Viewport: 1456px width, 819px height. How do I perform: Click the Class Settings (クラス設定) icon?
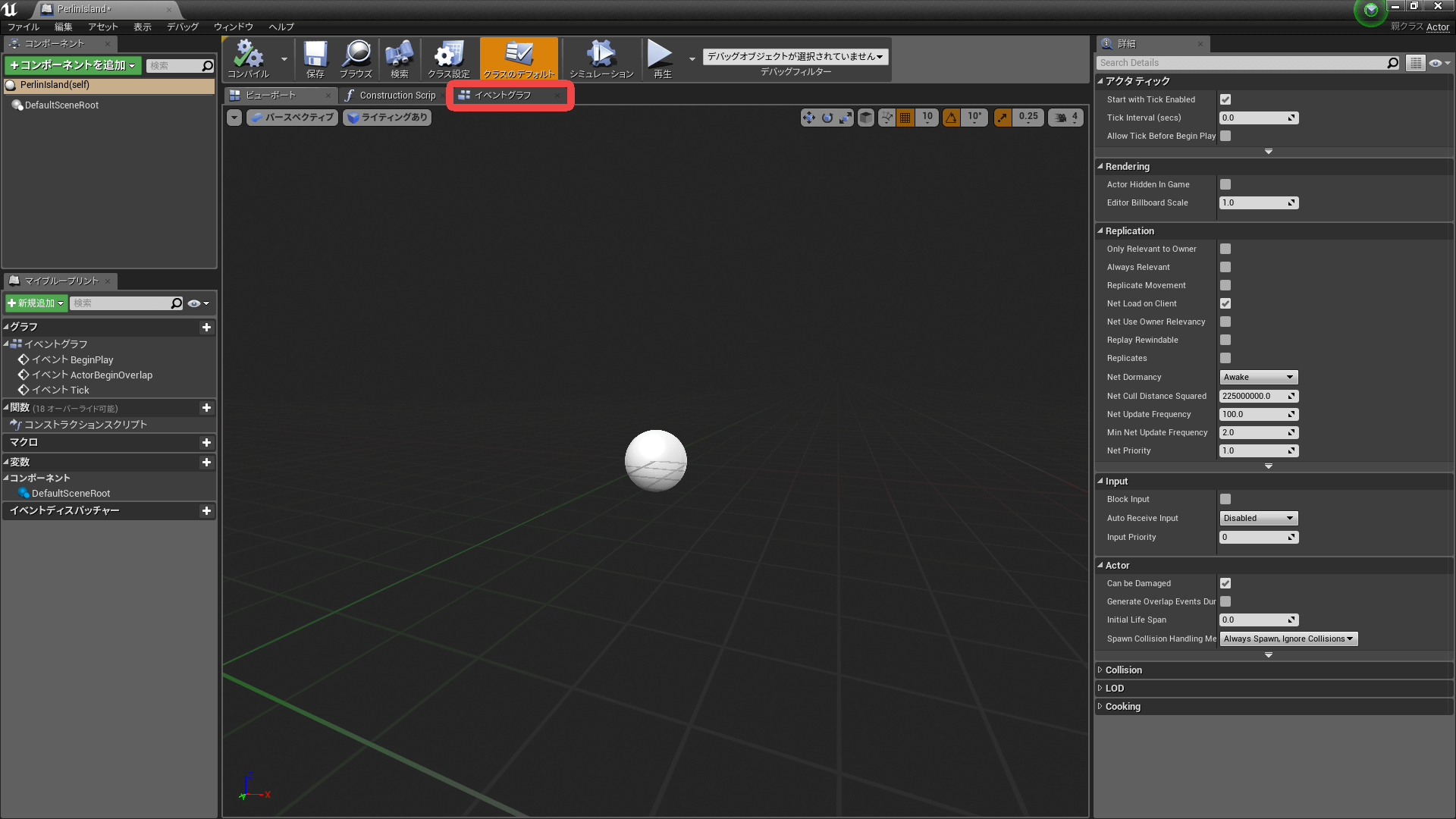[448, 55]
